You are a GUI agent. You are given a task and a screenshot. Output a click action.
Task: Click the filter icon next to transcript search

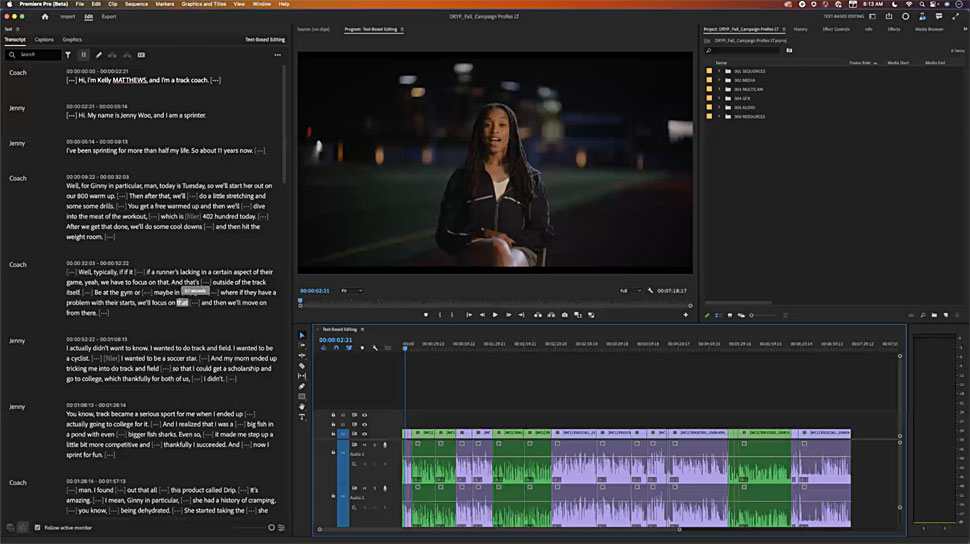70,55
